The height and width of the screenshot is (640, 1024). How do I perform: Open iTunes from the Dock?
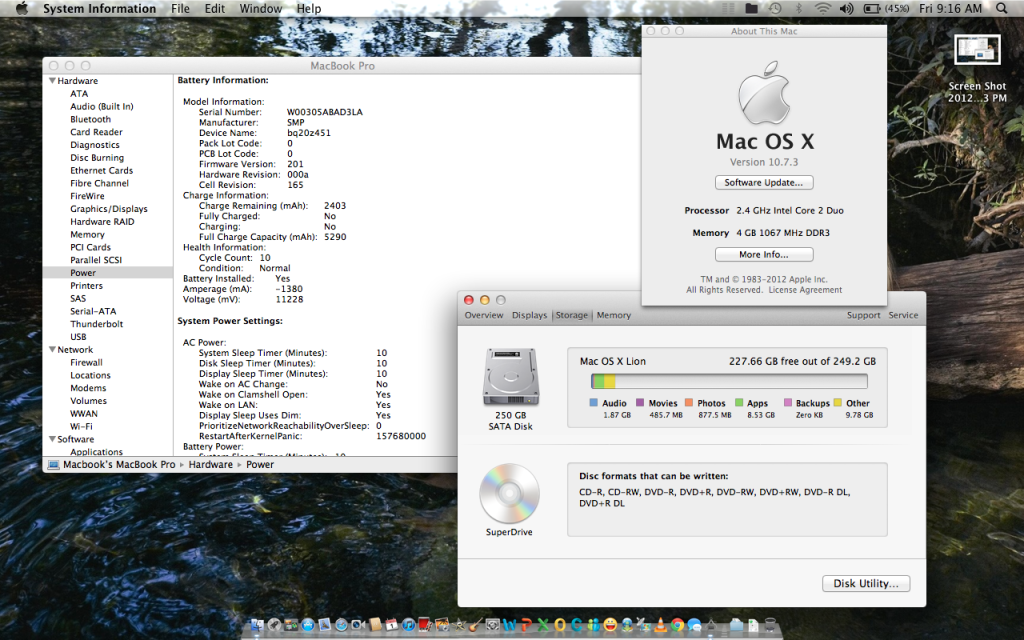click(408, 625)
